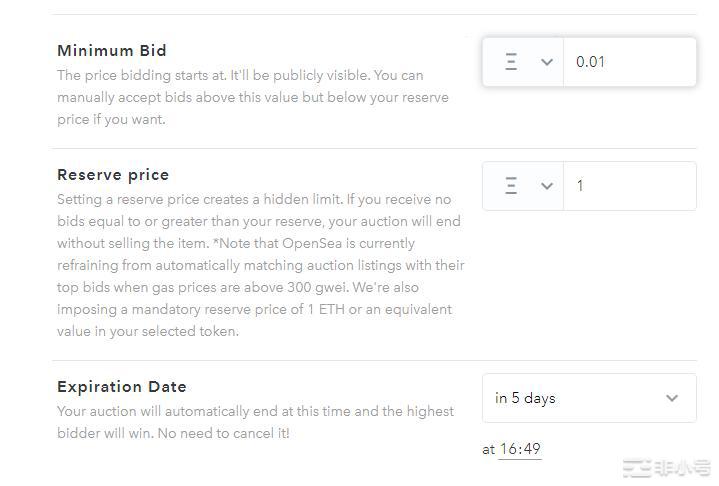Click the "Expiration Date" section heading
Screen dimensions: 719x486
(122, 387)
